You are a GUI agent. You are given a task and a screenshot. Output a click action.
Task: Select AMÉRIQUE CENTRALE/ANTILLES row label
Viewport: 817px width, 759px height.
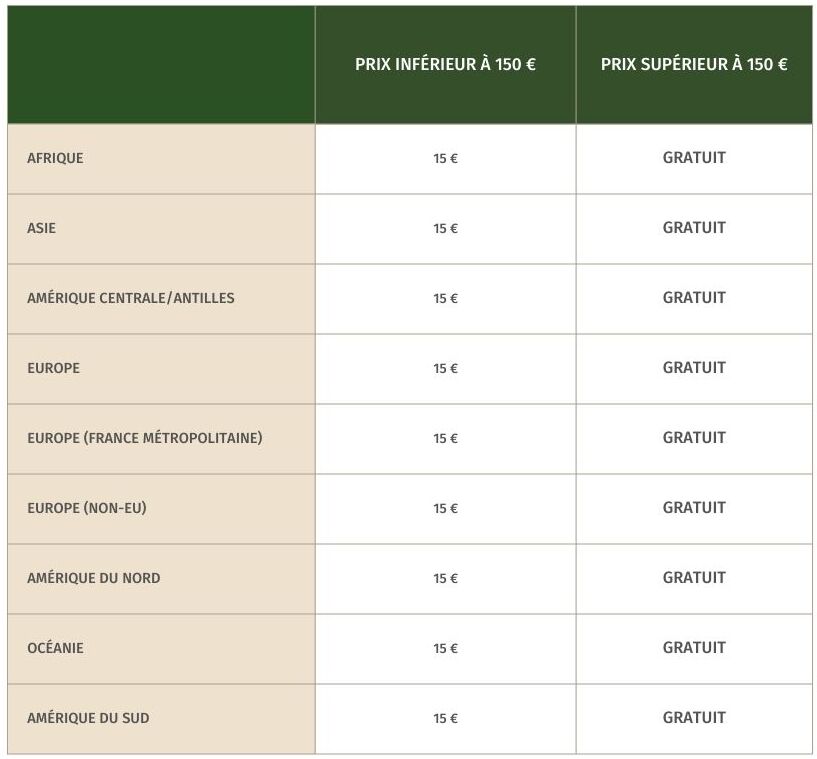pos(131,298)
